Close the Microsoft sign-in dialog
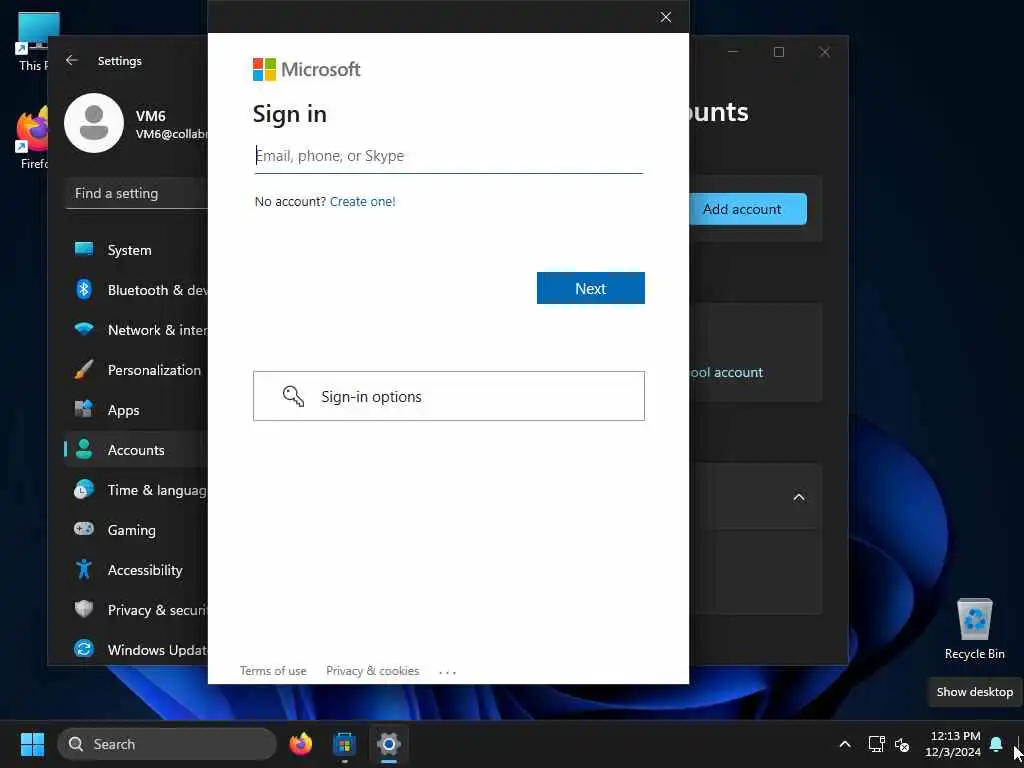Viewport: 1024px width, 768px height. pos(665,17)
